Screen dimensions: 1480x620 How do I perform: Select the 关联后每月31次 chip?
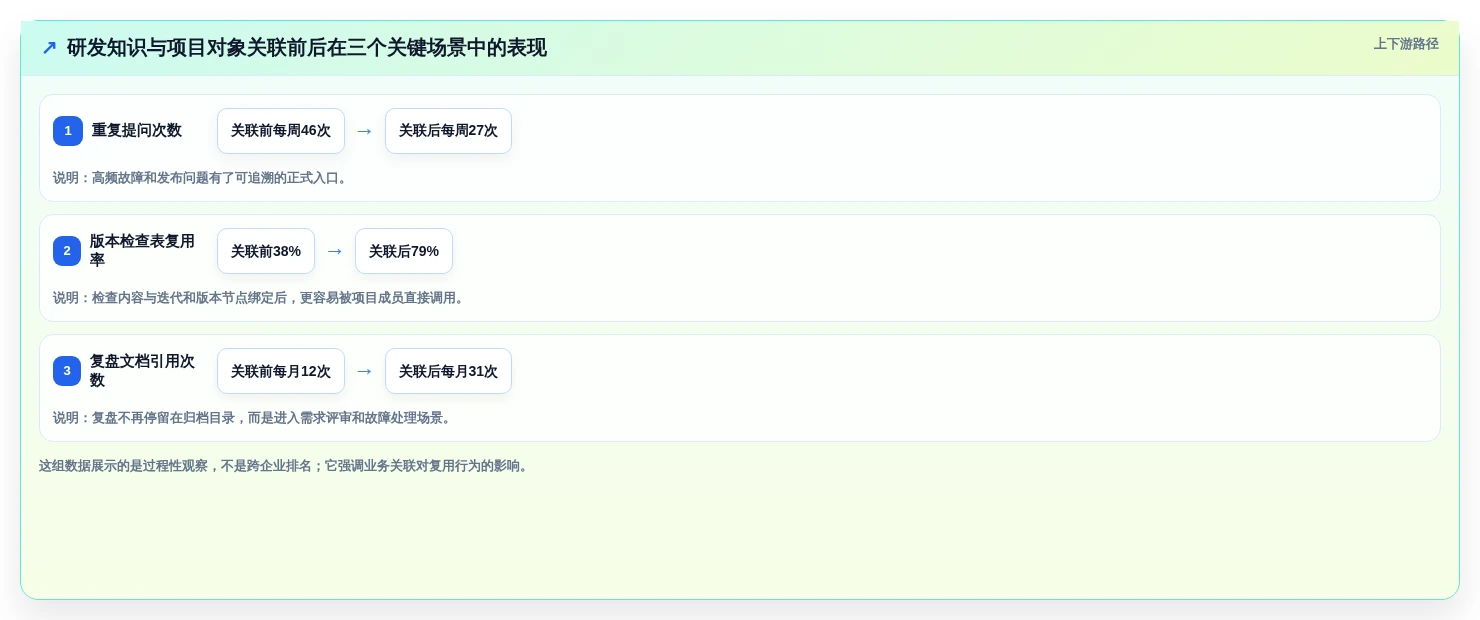448,371
